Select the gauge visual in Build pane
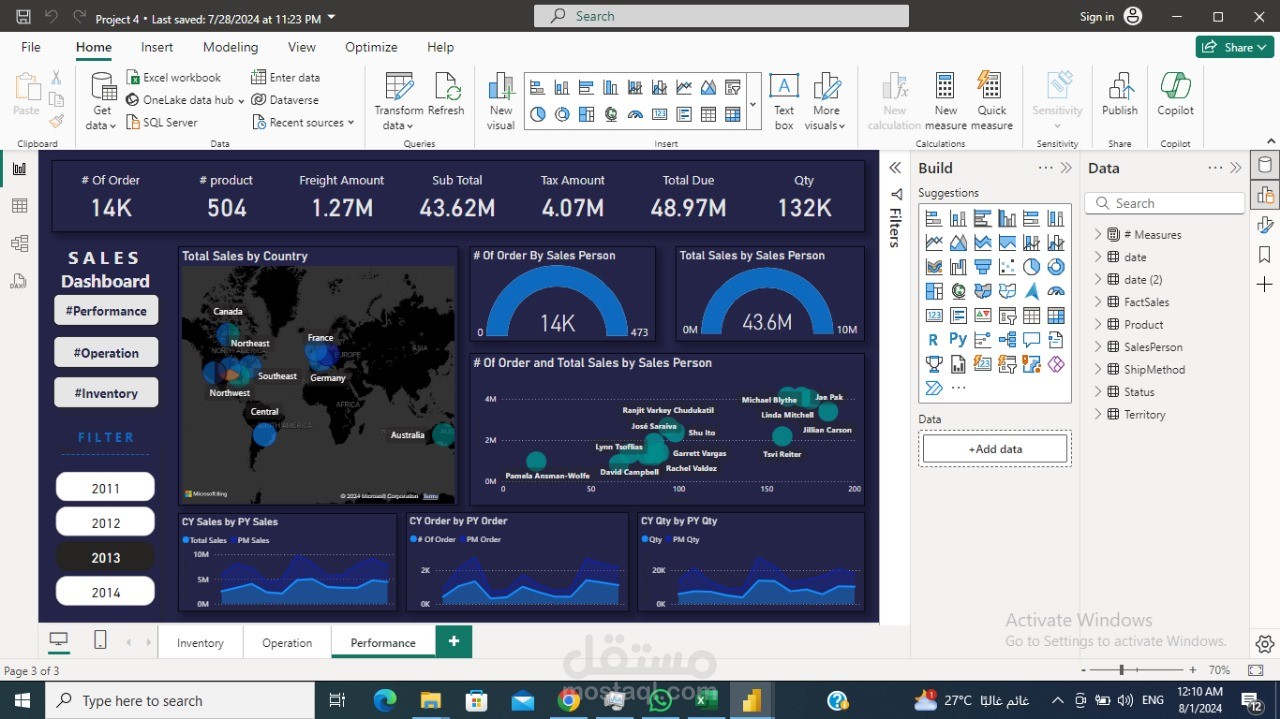The width and height of the screenshot is (1280, 719). [x=1056, y=291]
